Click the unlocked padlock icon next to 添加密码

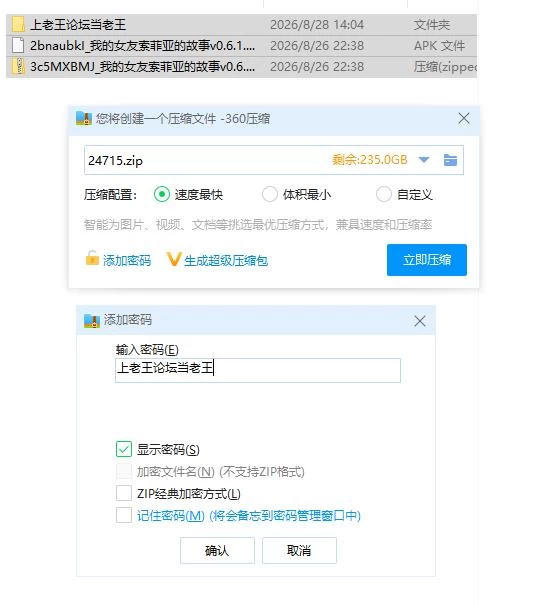(92, 258)
